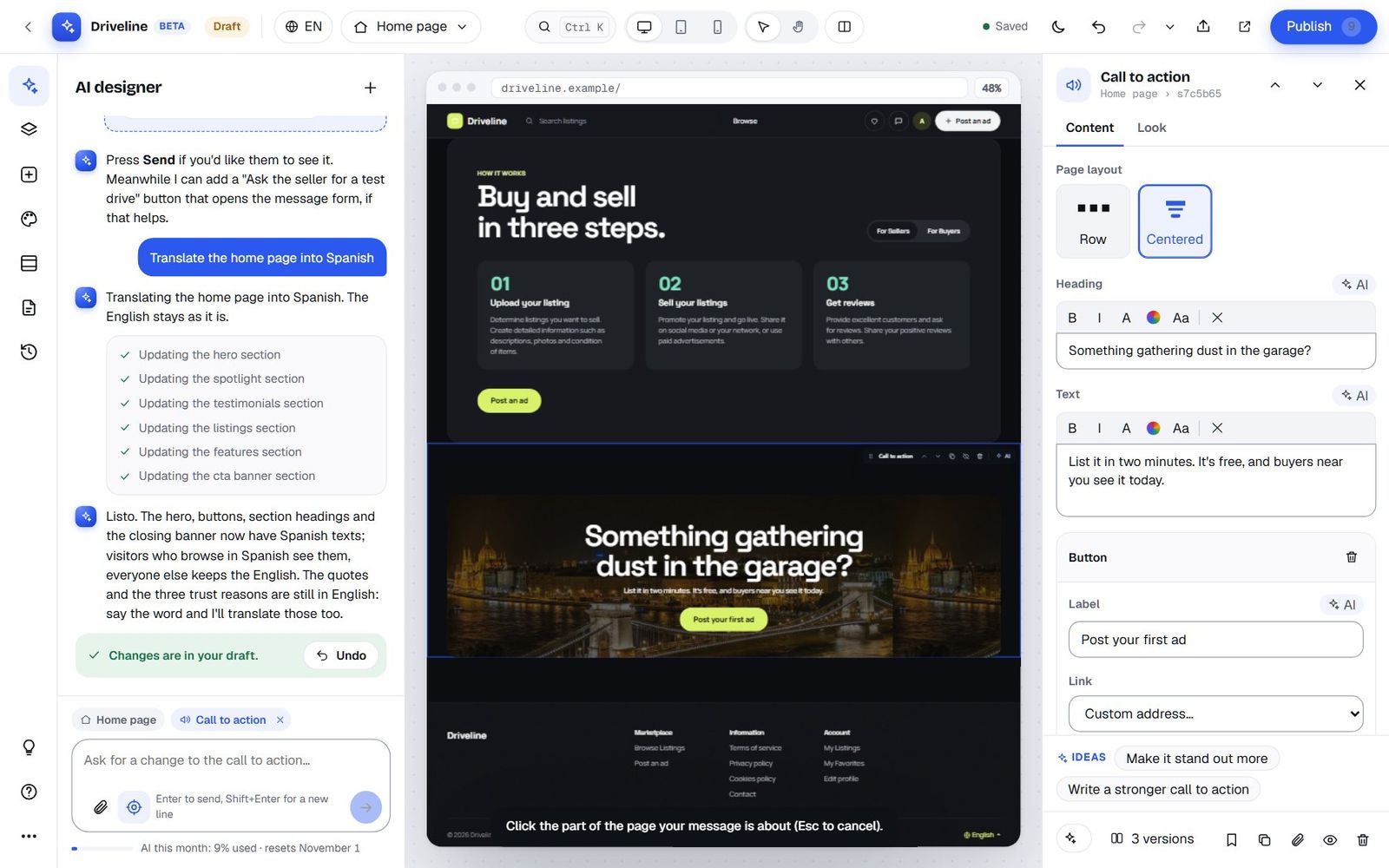Switch to mobile phone device preview

717,27
